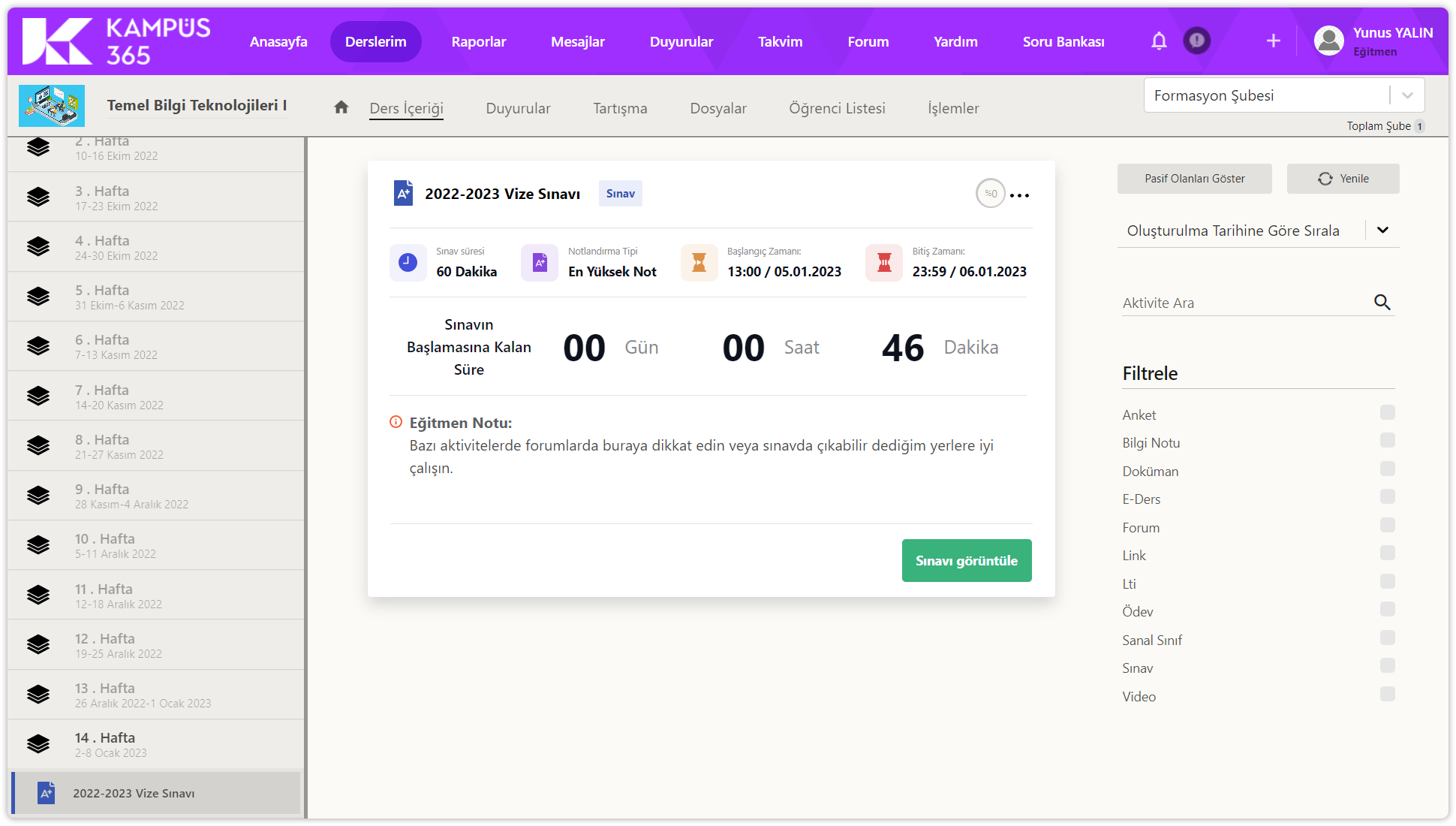Viewport: 1456px width, 826px height.
Task: Open the three-dots menu on exam card
Action: tap(1019, 195)
